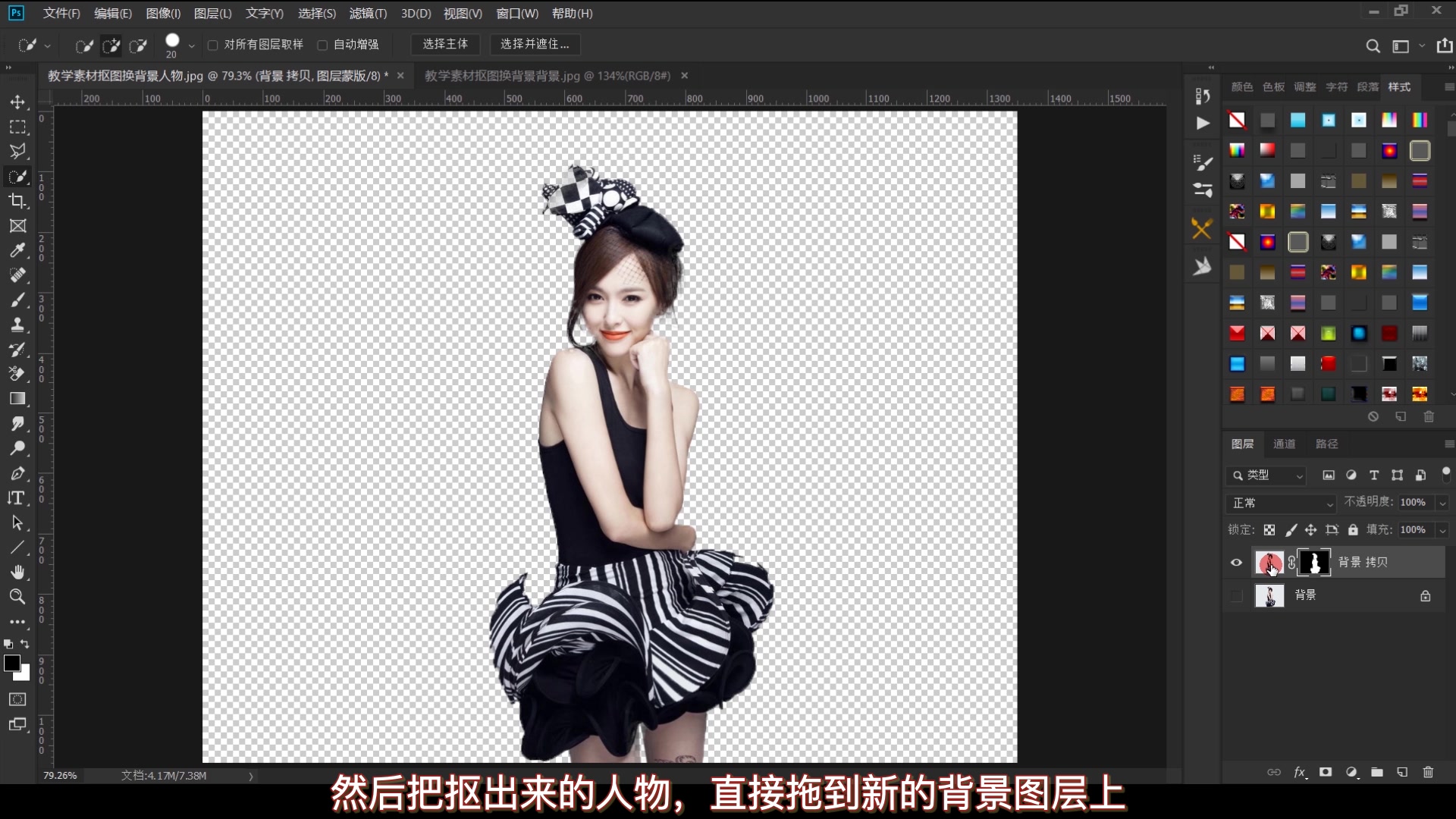Click the 选择并遮住... button
The image size is (1456, 819).
(535, 44)
